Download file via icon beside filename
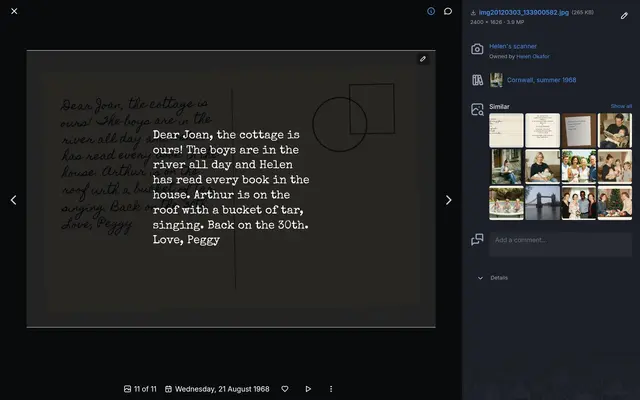This screenshot has height=400, width=640. point(473,13)
